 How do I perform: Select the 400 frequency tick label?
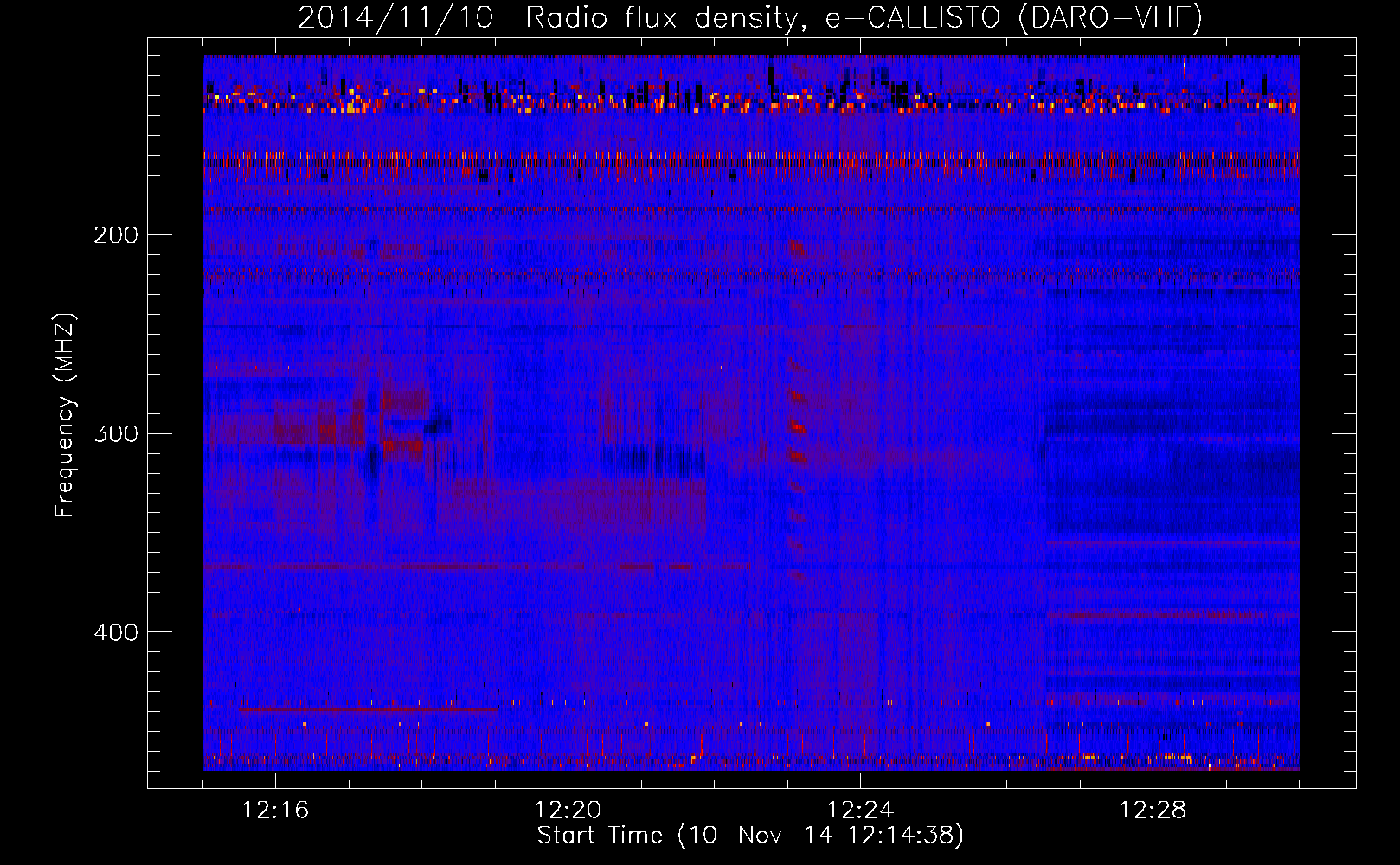(x=116, y=632)
